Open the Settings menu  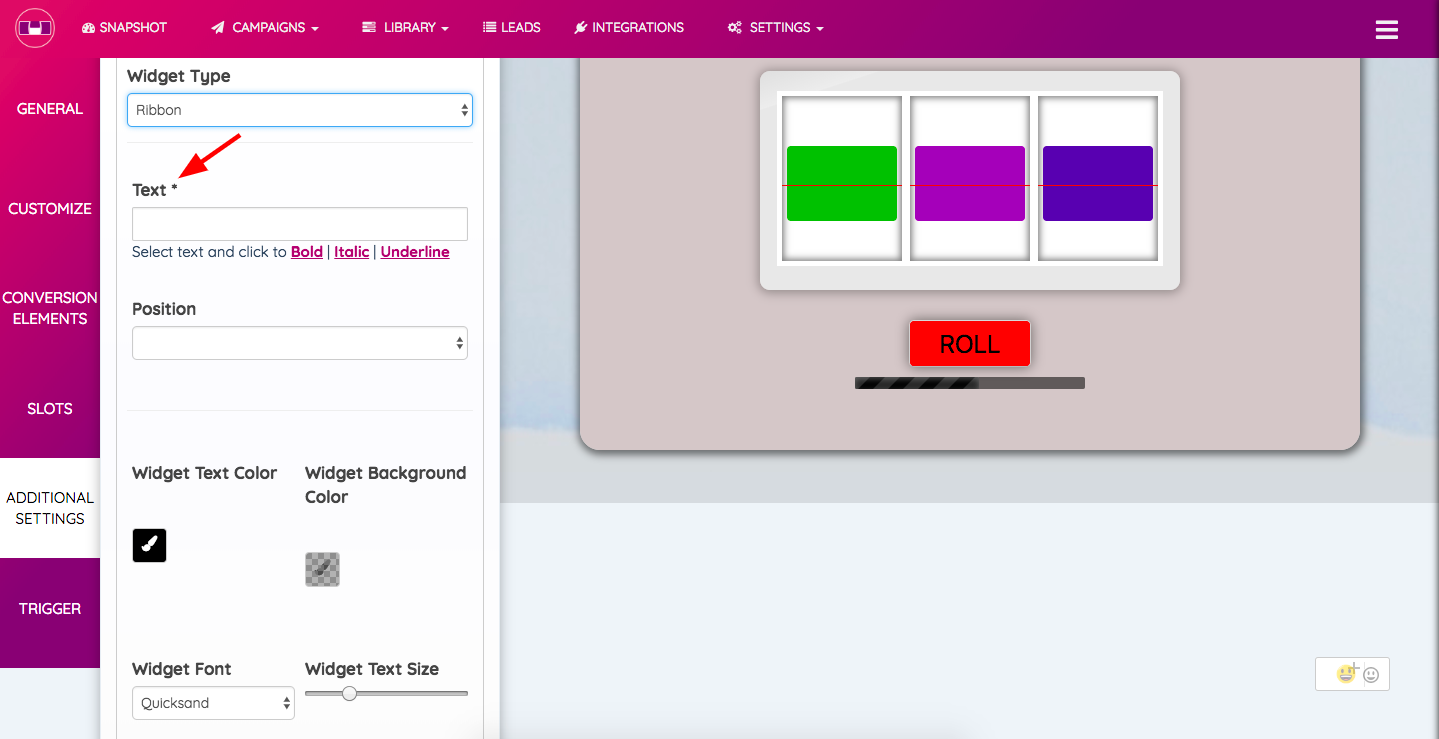[776, 28]
